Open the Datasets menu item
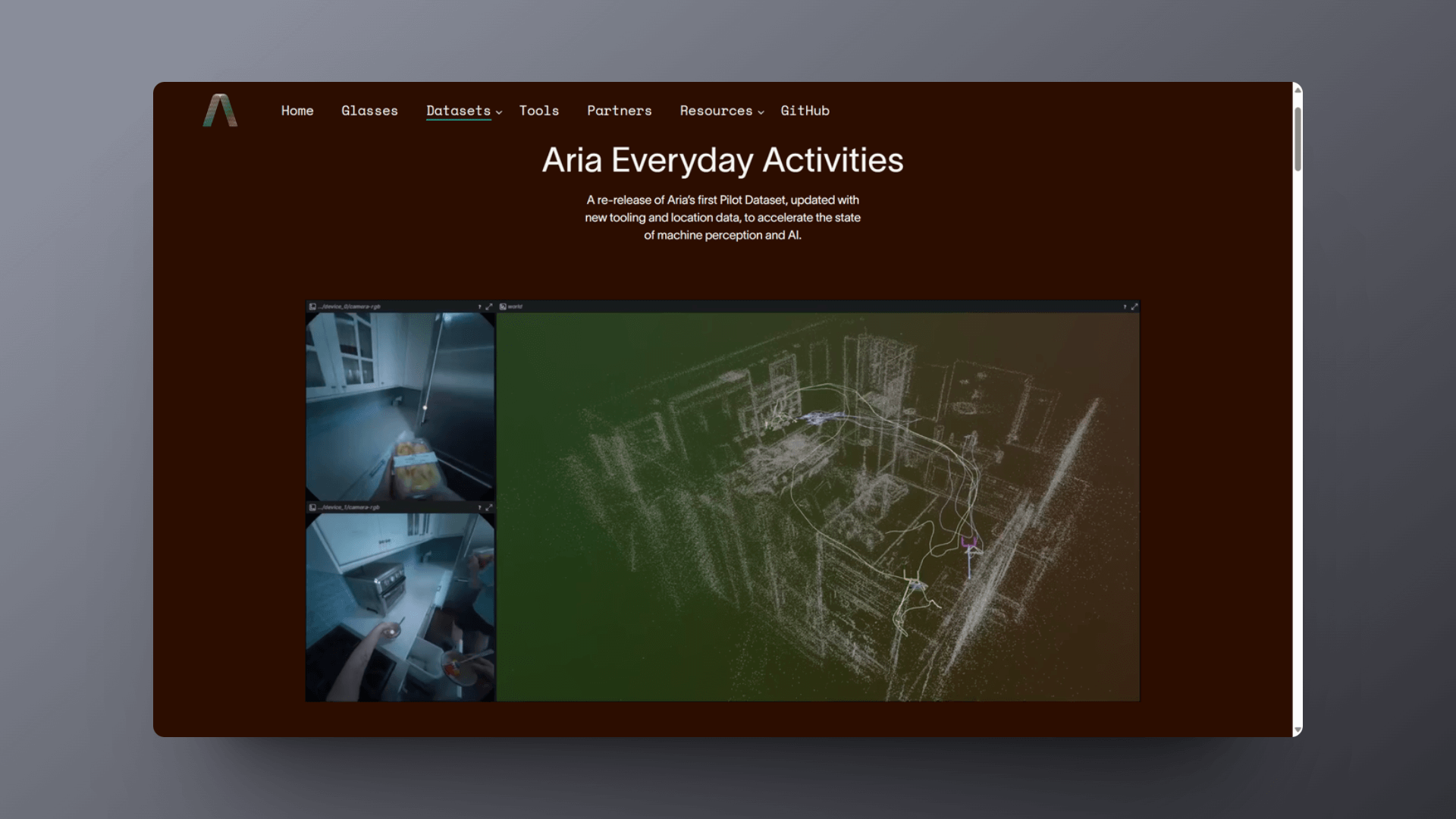The image size is (1456, 819). (x=458, y=111)
